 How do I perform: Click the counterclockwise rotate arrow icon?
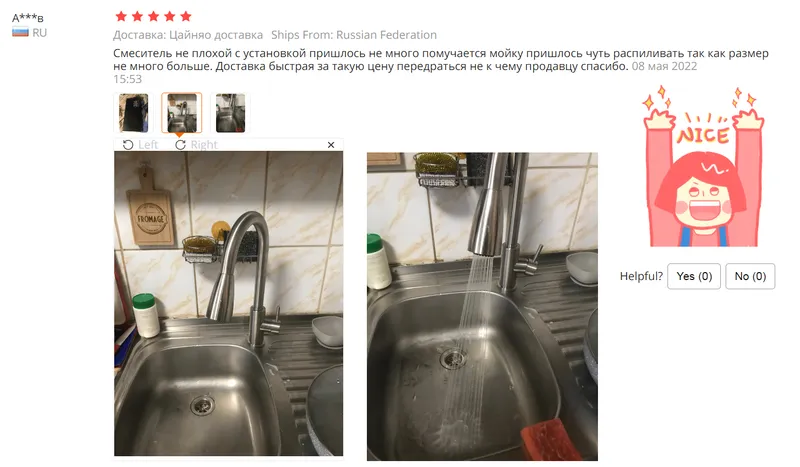click(x=128, y=145)
